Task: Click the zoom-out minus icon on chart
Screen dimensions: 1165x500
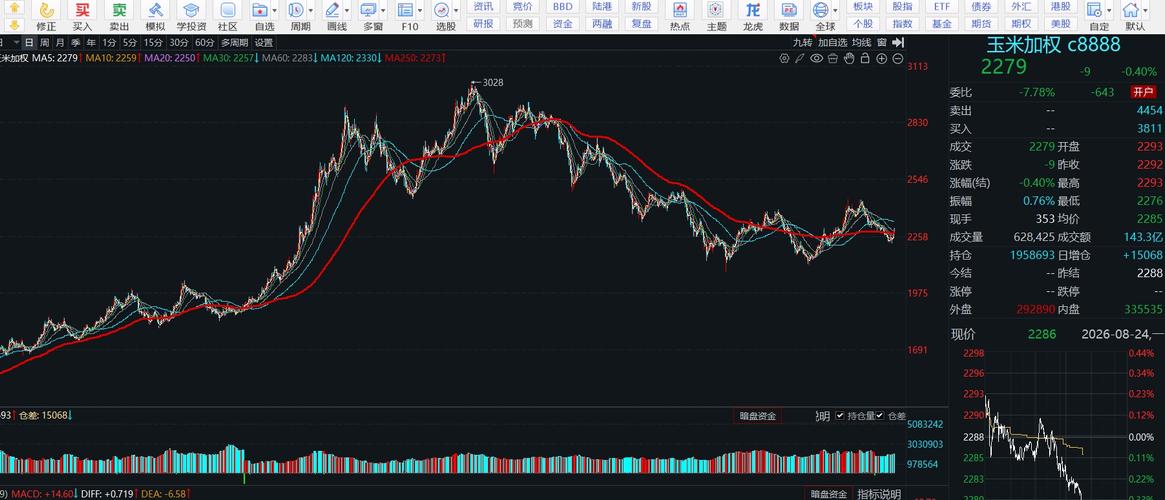Action: pos(898,59)
